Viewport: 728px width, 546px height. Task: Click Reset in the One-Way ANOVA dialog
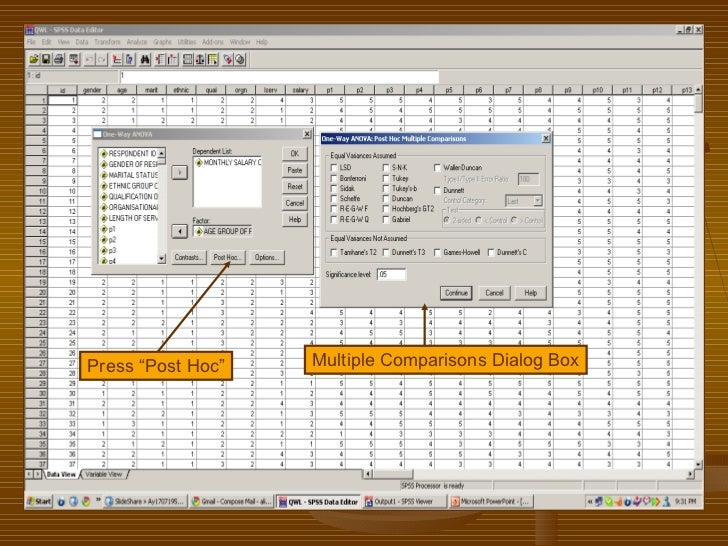295,187
